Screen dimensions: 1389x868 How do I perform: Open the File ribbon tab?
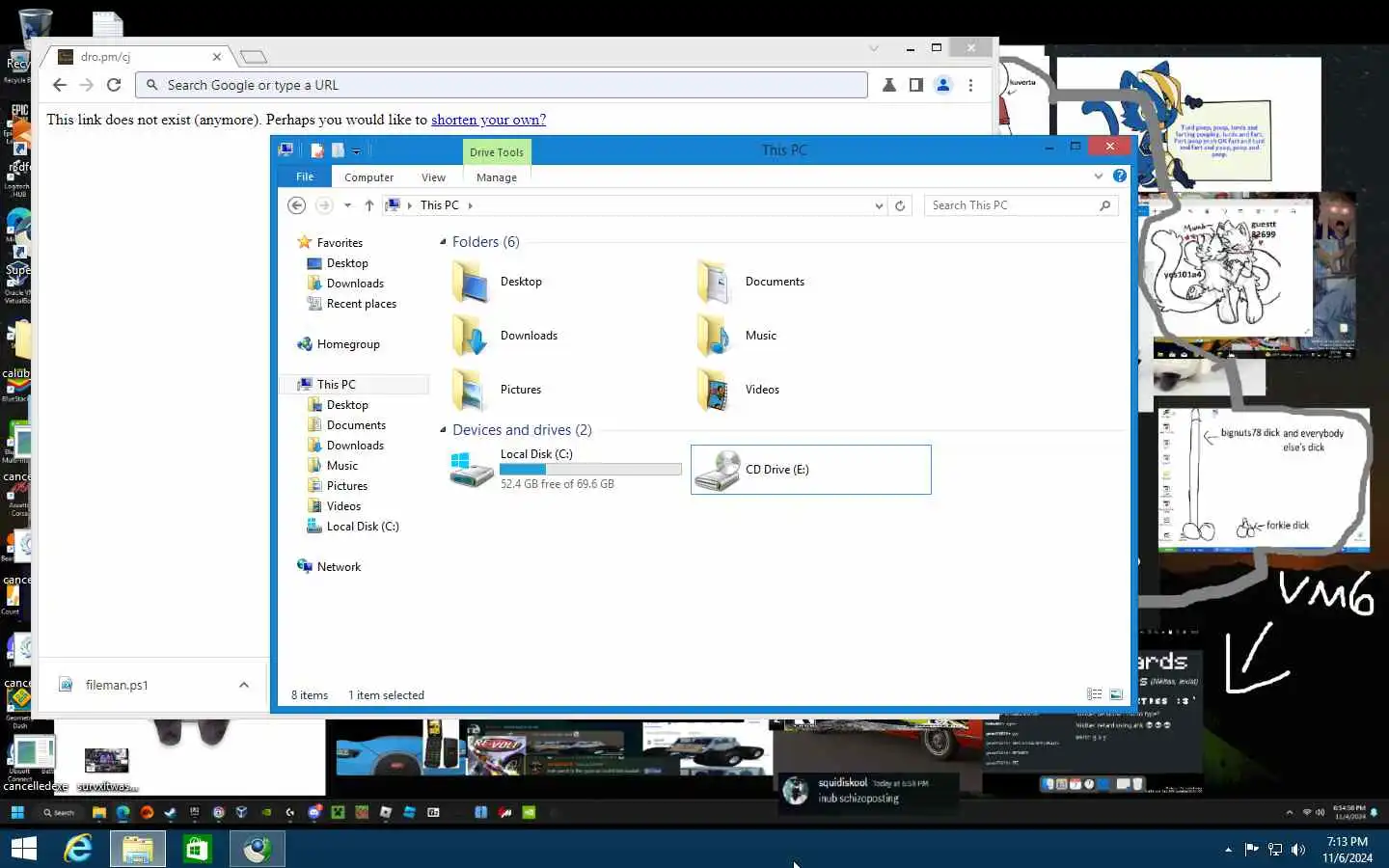click(x=305, y=176)
